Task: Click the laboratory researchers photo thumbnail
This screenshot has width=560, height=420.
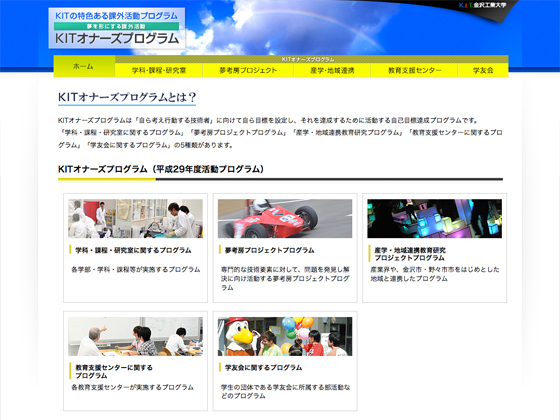Action: (x=135, y=219)
